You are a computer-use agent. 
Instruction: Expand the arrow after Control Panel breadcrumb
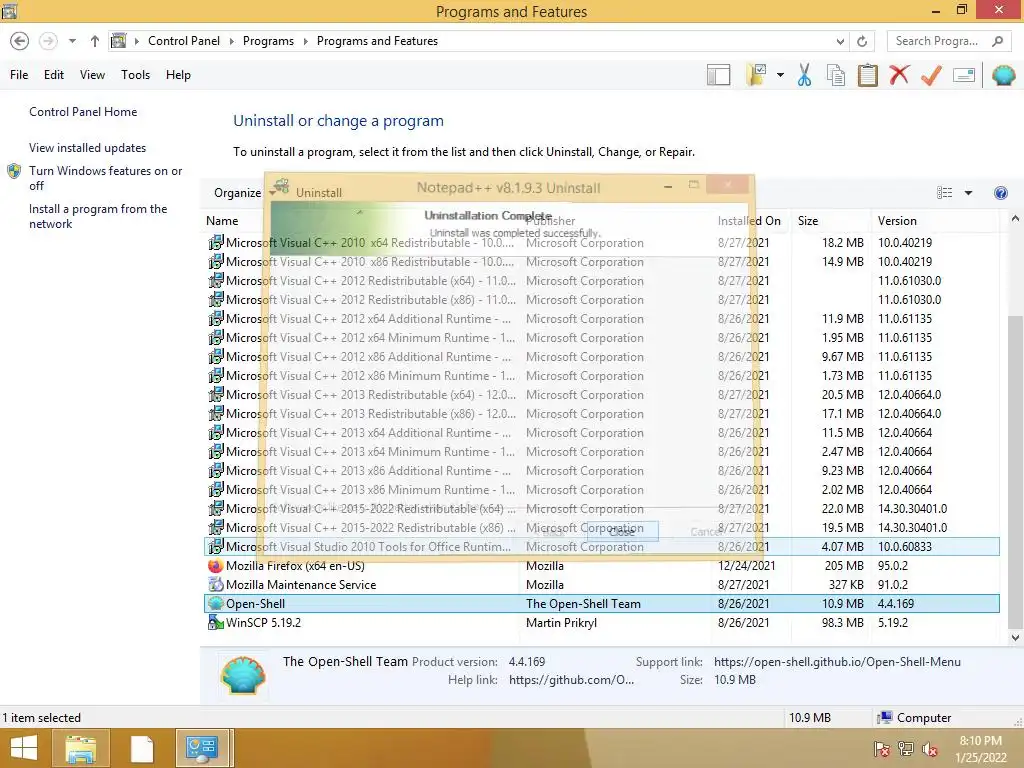coord(231,41)
